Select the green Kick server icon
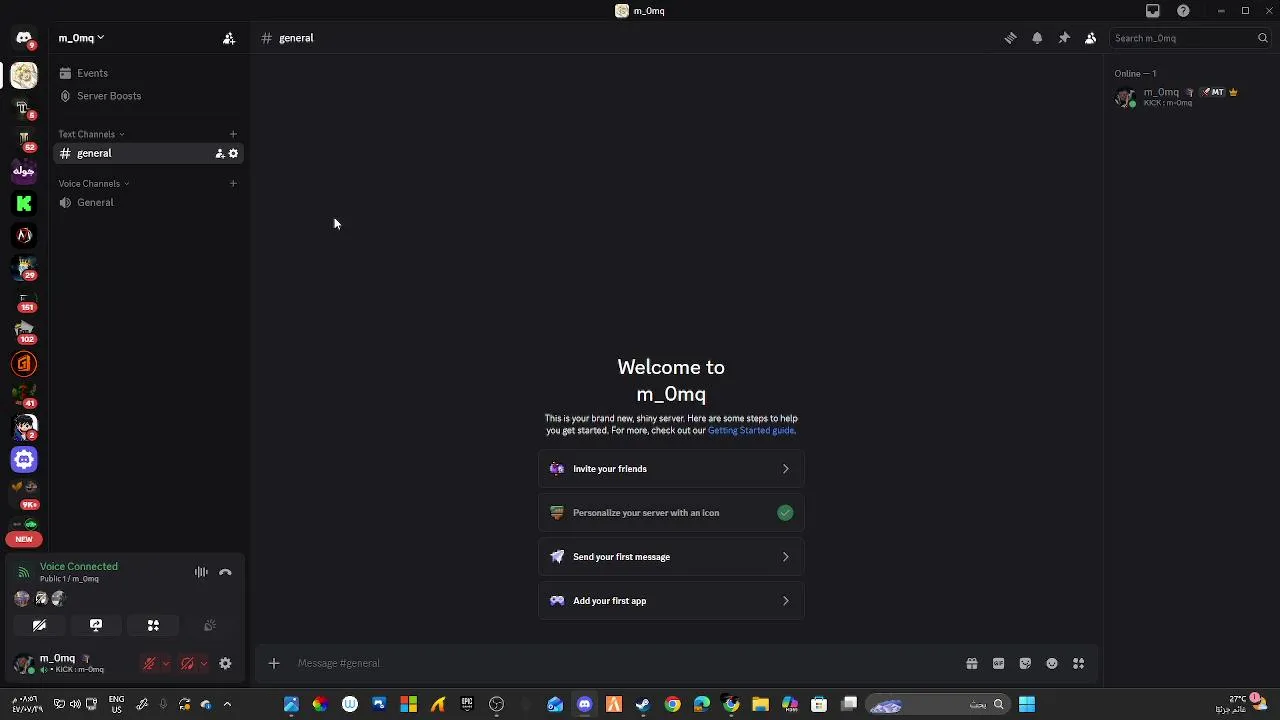 [x=24, y=203]
